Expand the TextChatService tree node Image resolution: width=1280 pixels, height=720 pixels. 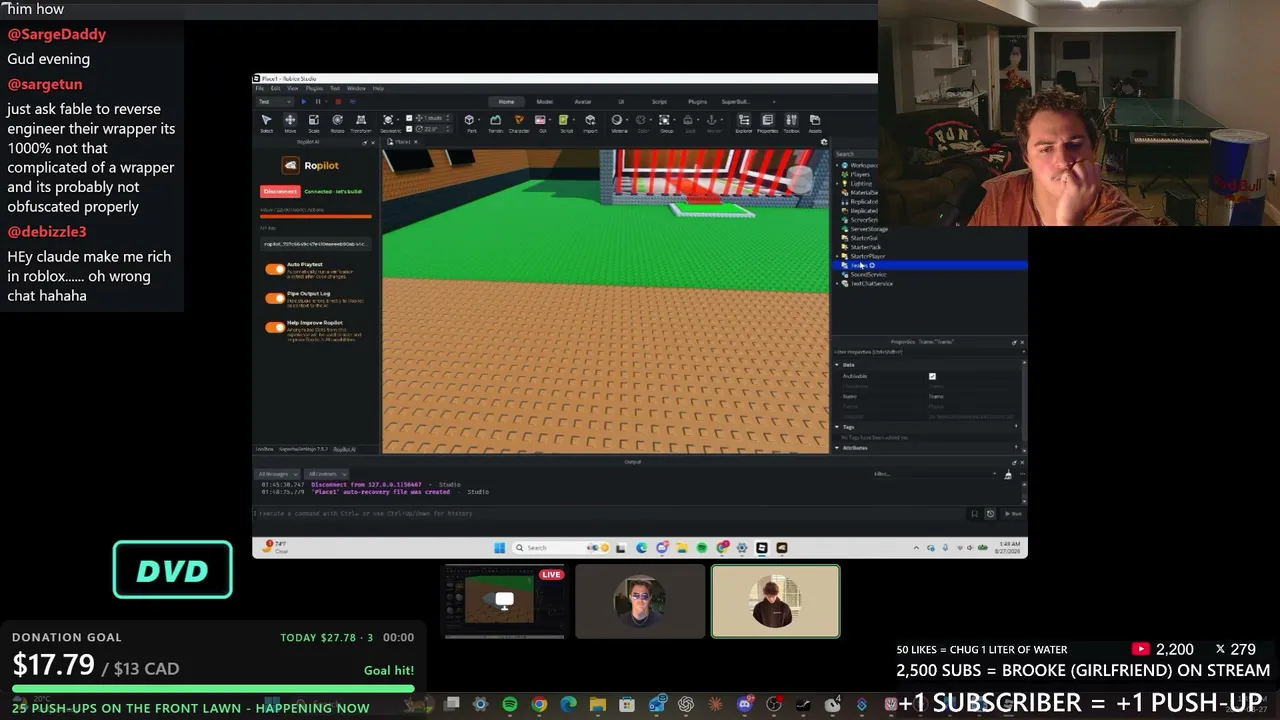click(838, 283)
